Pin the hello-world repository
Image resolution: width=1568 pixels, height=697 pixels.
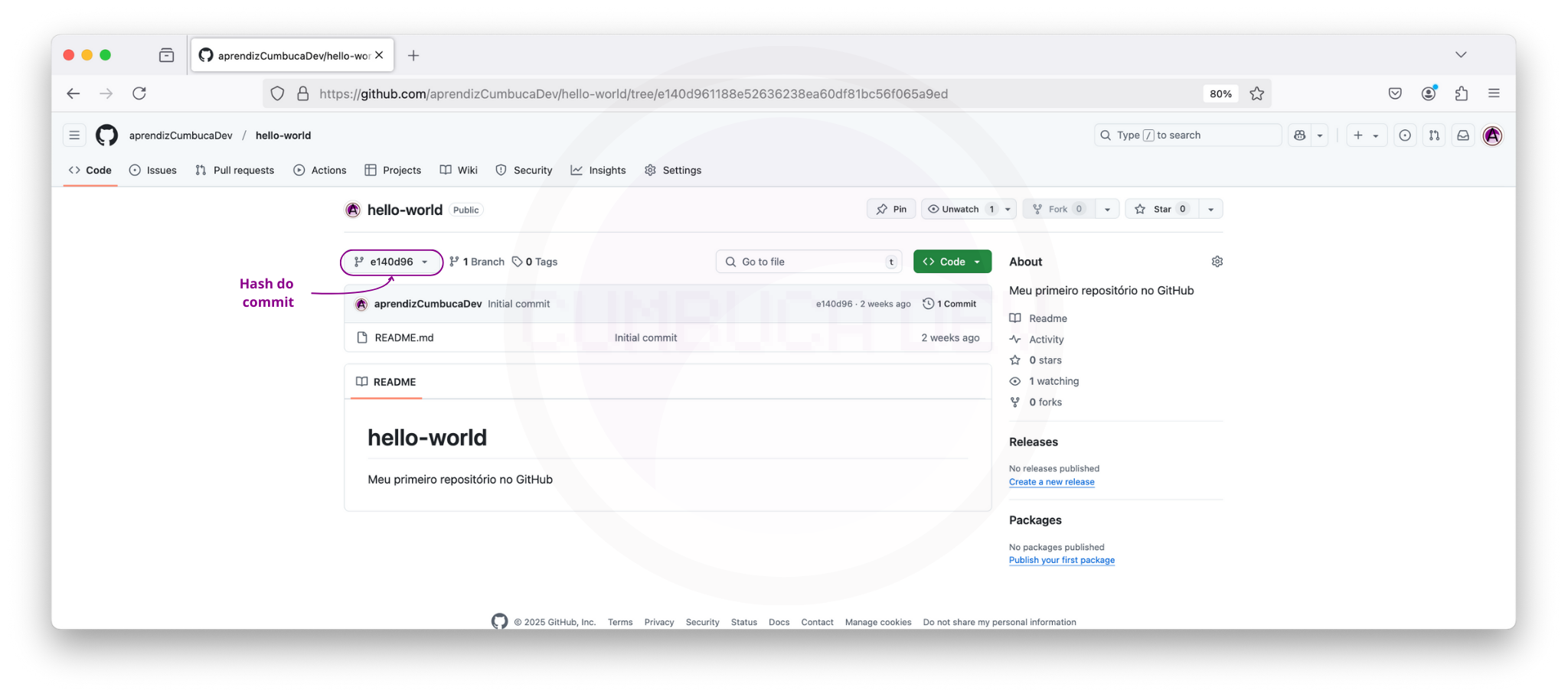pyautogui.click(x=891, y=209)
